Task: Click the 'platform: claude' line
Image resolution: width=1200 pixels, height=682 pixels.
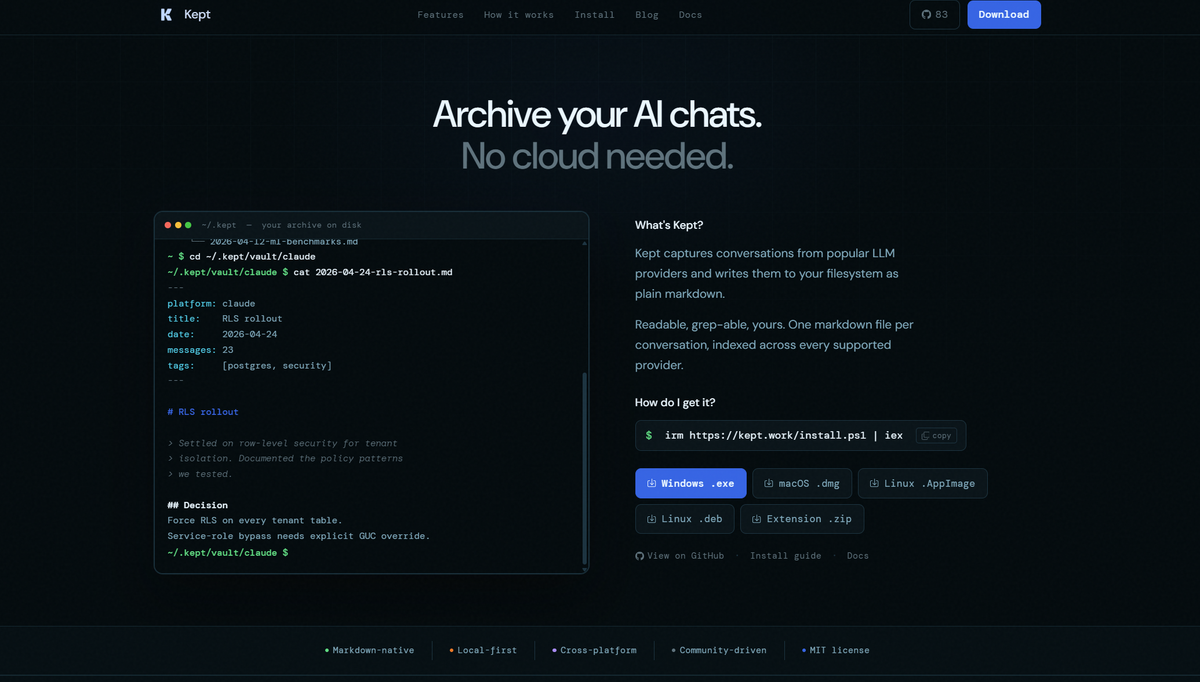Action: click(x=211, y=303)
